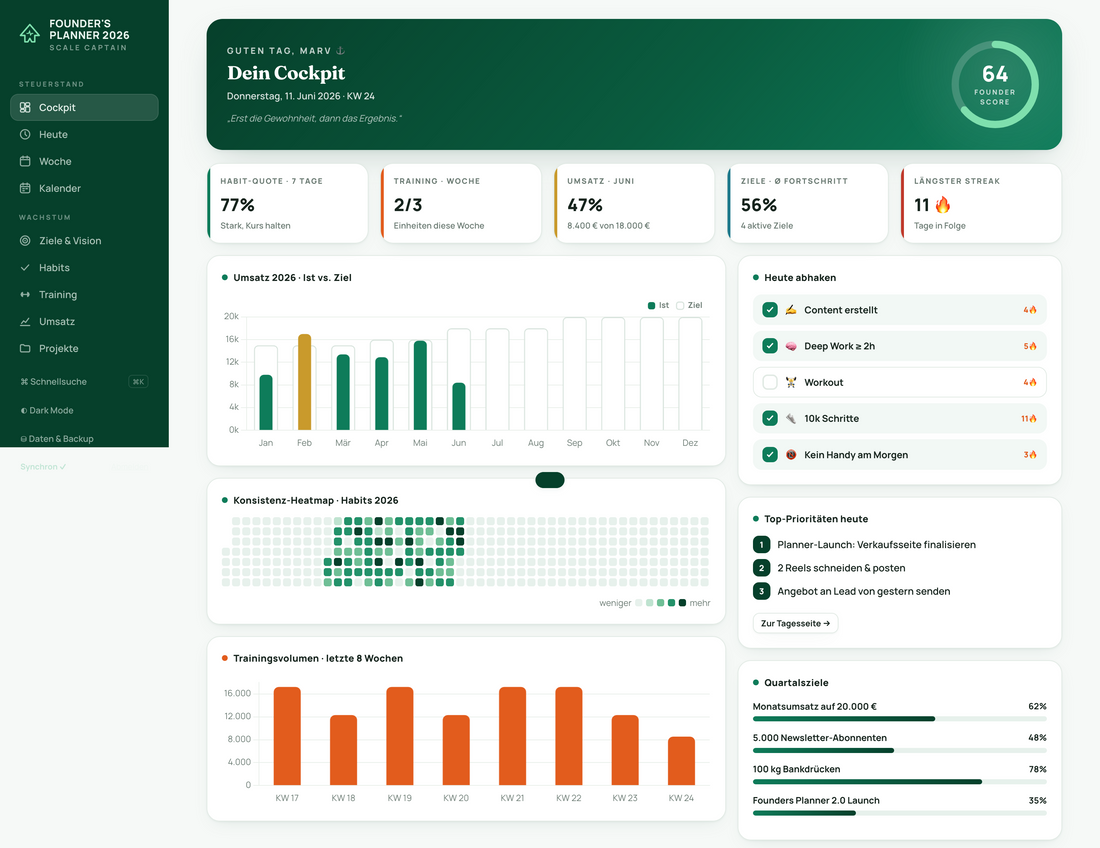This screenshot has width=1100, height=848.
Task: Select the KW 24 bar in Trainingsvolumen chart
Action: 681,761
